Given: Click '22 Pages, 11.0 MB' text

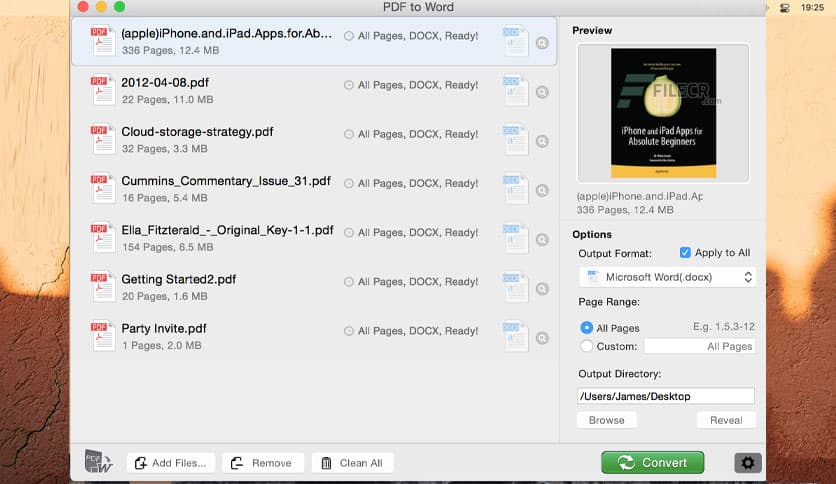Looking at the screenshot, I should [x=167, y=100].
